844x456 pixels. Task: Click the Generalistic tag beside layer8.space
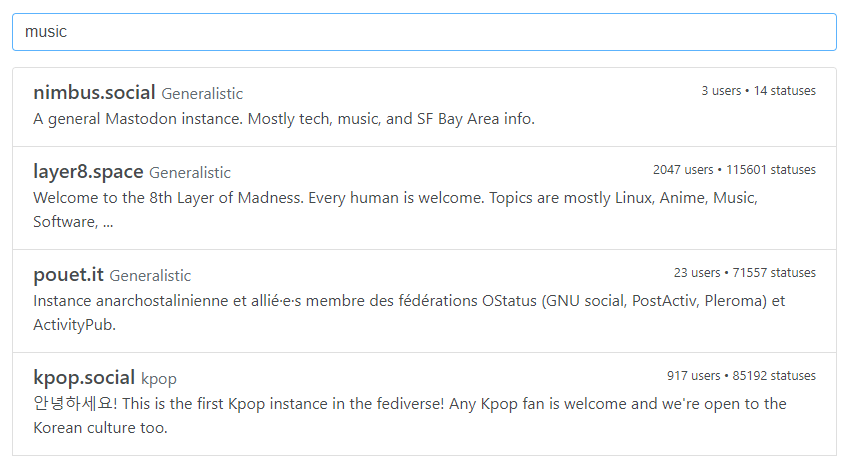[x=190, y=173]
